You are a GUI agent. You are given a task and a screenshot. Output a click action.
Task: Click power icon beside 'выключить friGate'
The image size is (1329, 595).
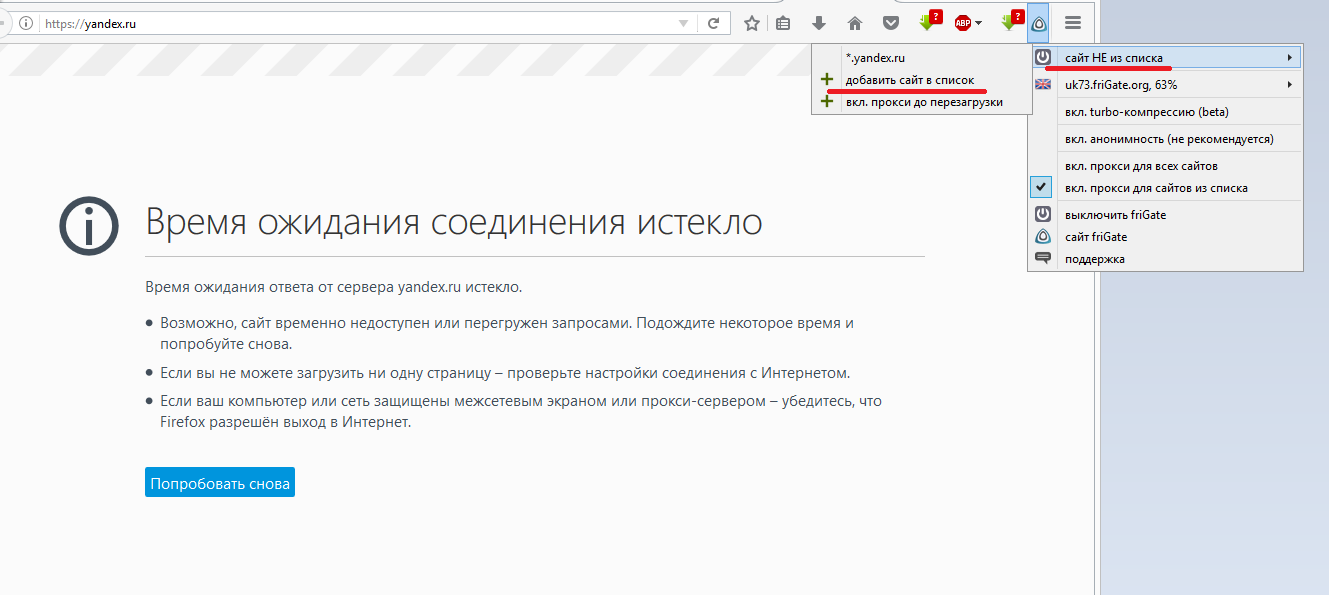point(1043,215)
